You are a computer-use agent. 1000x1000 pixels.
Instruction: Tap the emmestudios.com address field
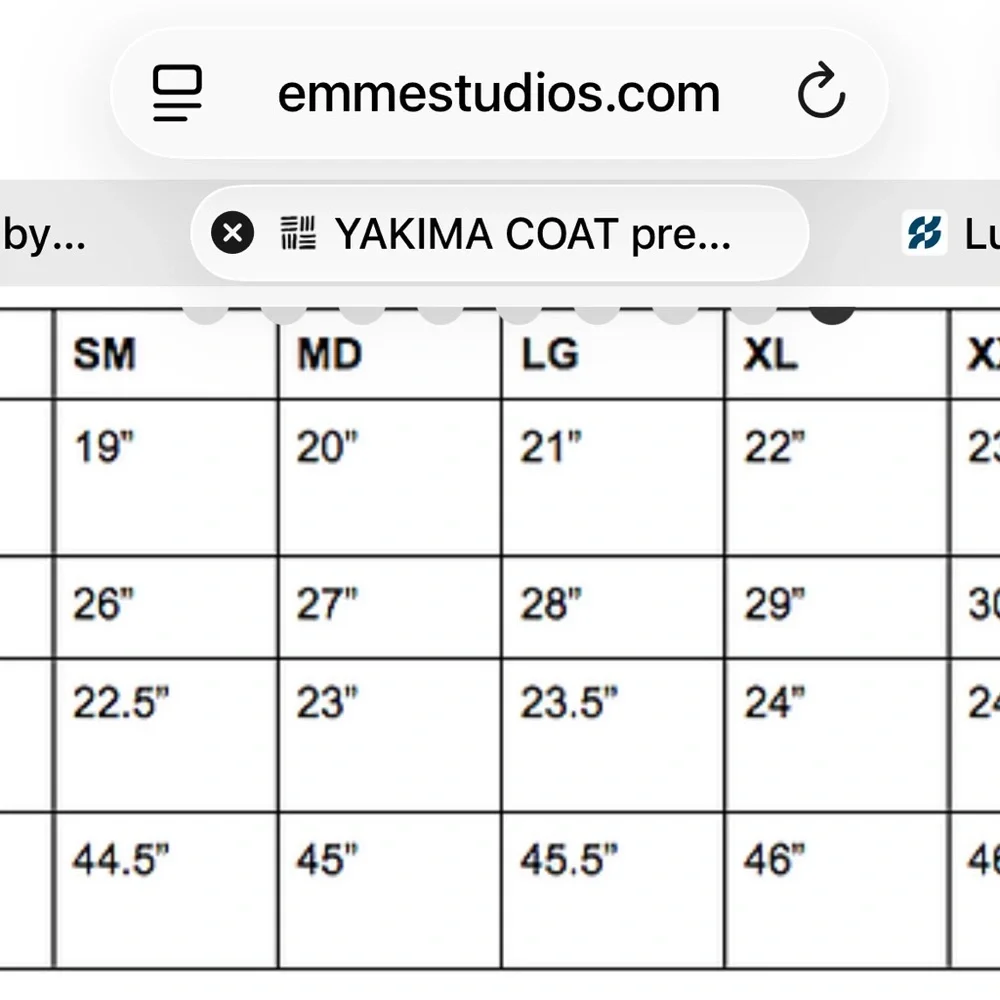coord(498,94)
